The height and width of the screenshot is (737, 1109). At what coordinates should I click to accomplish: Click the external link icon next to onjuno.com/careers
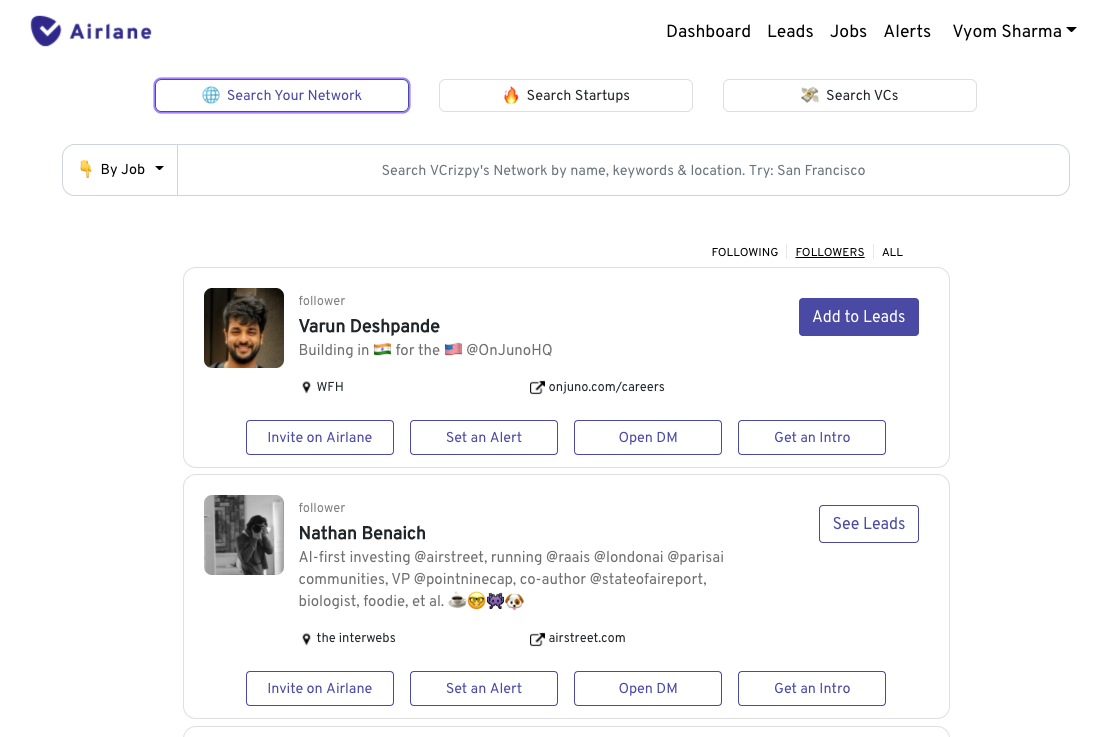537,388
